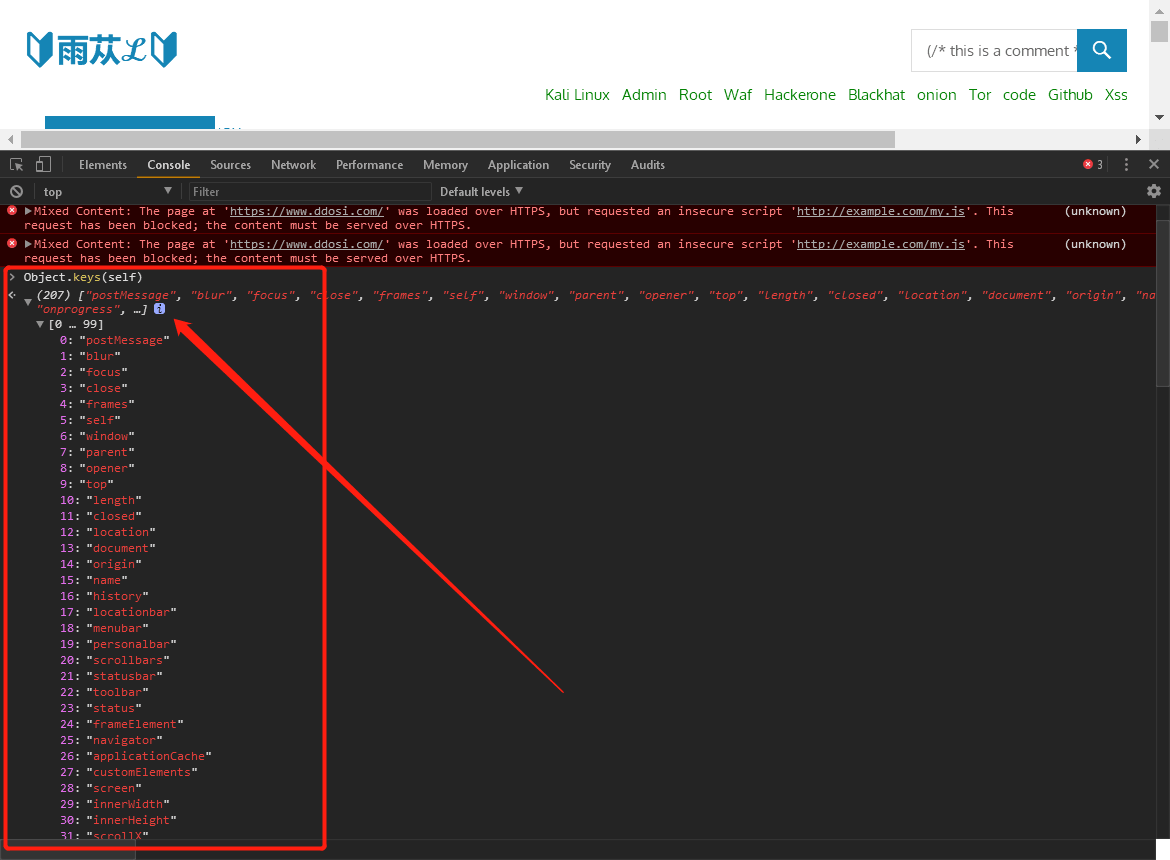The image size is (1170, 860).
Task: Clear the console with the ban icon
Action: pos(16,192)
